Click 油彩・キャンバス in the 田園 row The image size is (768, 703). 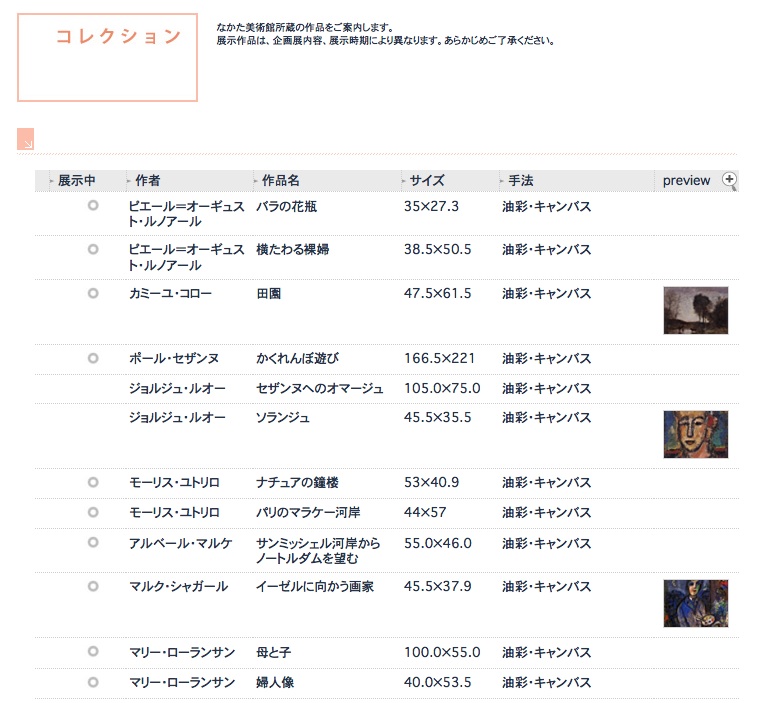pyautogui.click(x=547, y=293)
